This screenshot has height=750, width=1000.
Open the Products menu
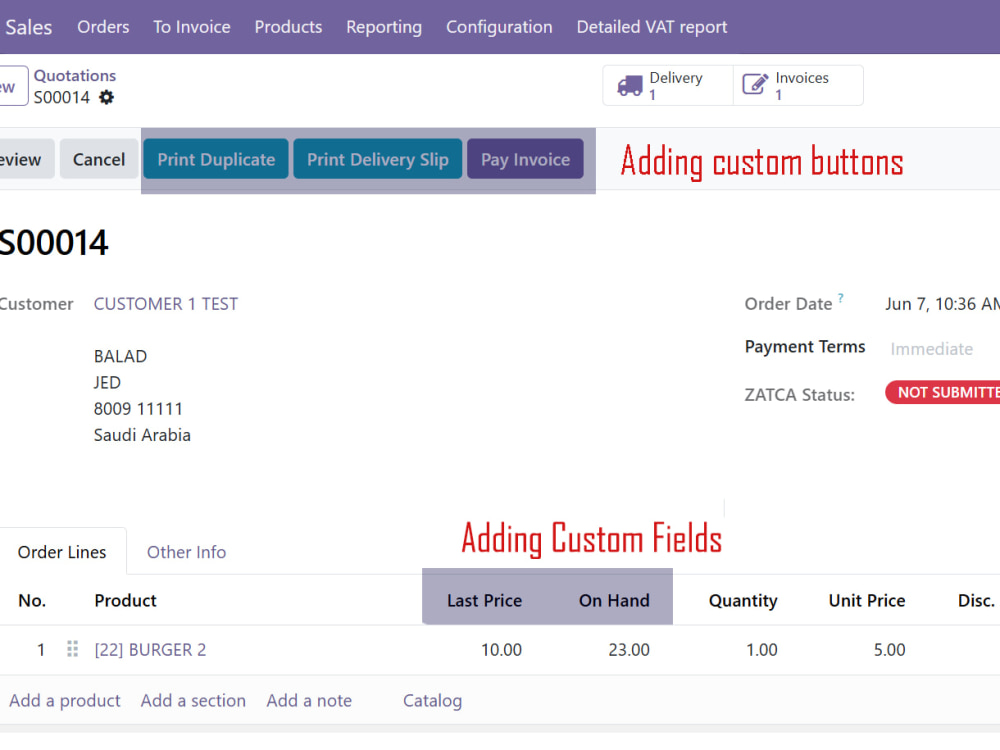pos(288,27)
